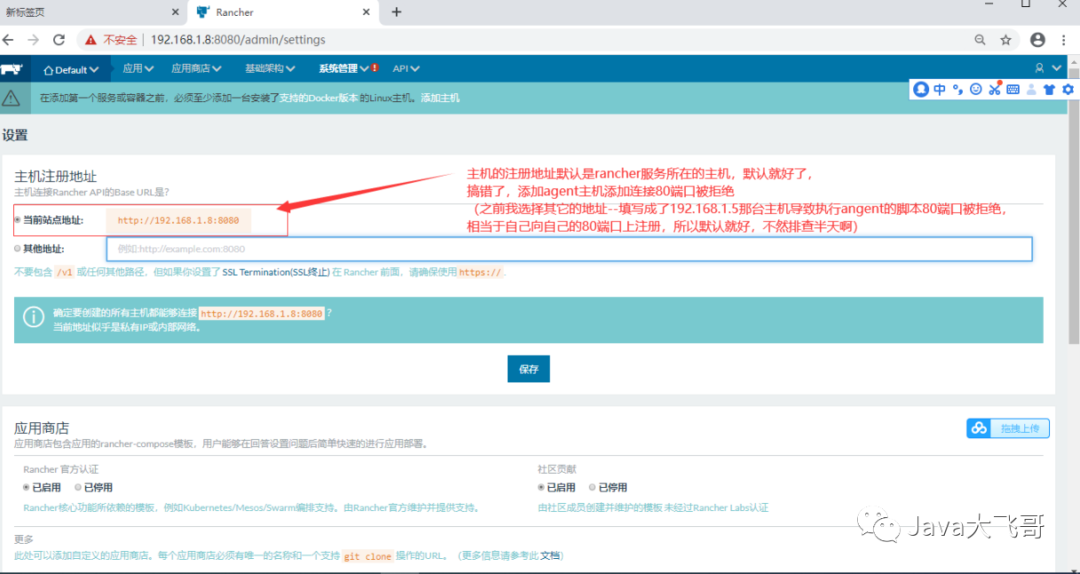
Task: Click the scrollbar up arrow
Action: tap(1074, 61)
